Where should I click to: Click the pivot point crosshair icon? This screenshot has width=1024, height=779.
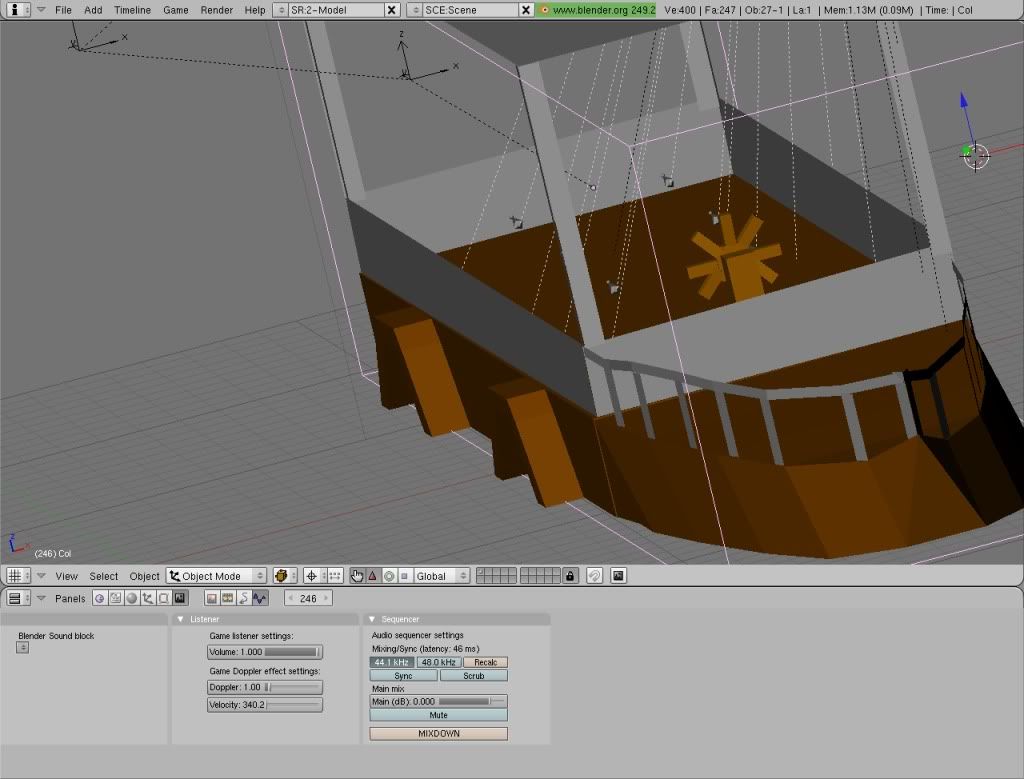tap(311, 576)
